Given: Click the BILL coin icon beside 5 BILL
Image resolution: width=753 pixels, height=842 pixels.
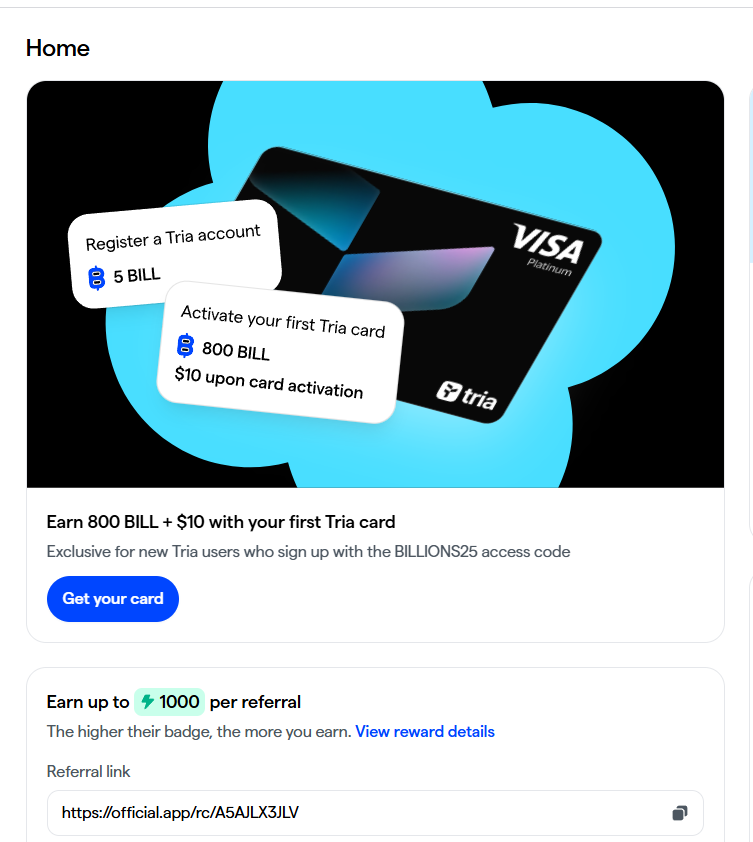Looking at the screenshot, I should pos(97,278).
